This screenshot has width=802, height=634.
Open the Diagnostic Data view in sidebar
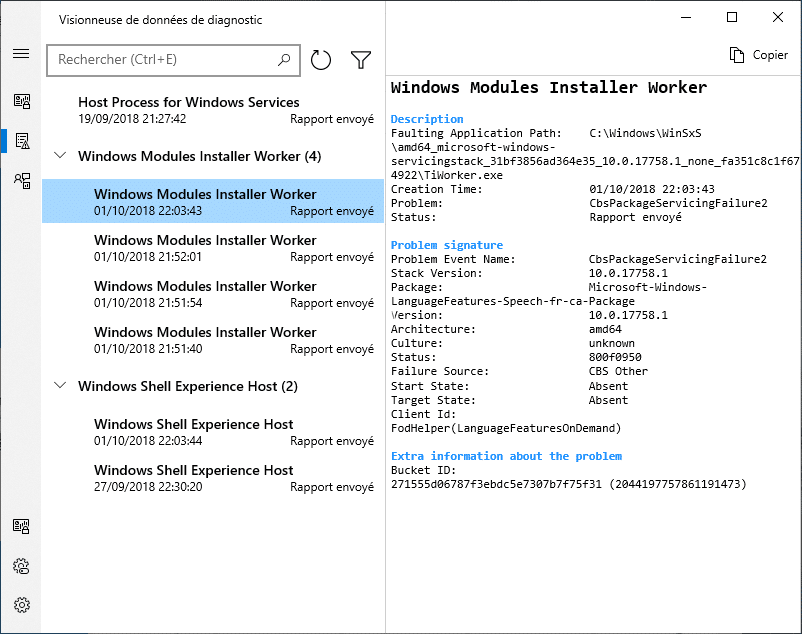21,100
